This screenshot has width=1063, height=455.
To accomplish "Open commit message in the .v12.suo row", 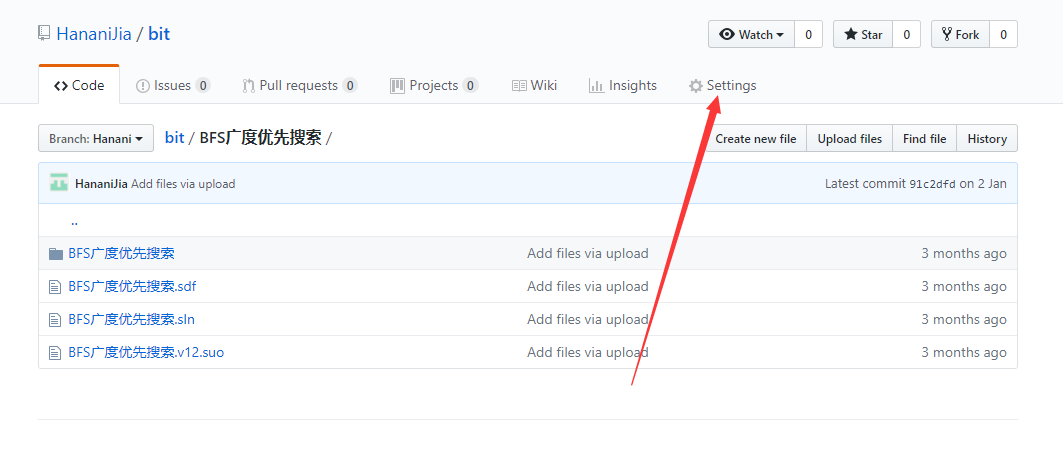I will click(588, 353).
